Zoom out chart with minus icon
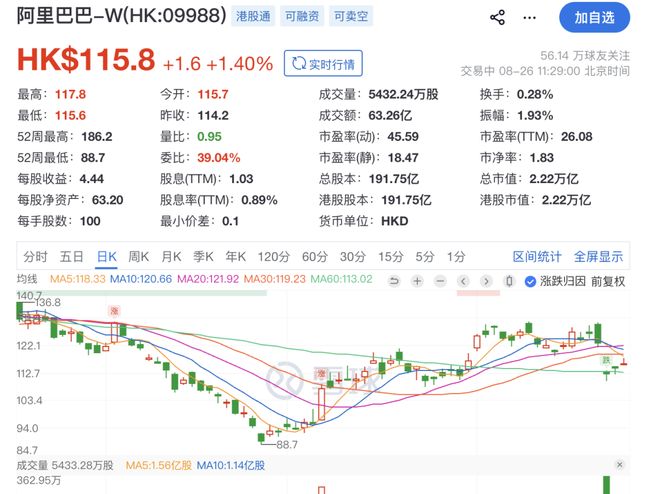The width and height of the screenshot is (660, 494). [440, 281]
